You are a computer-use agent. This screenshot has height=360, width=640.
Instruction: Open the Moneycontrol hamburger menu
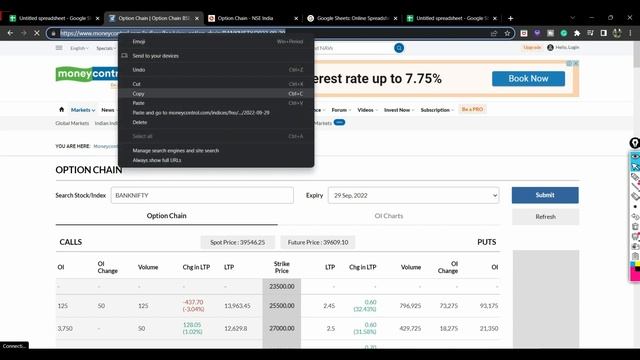[59, 48]
